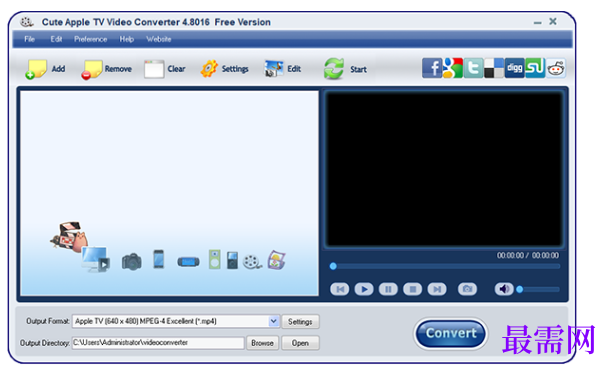This screenshot has width=614, height=371.
Task: Skip to next track in player
Action: tap(437, 289)
